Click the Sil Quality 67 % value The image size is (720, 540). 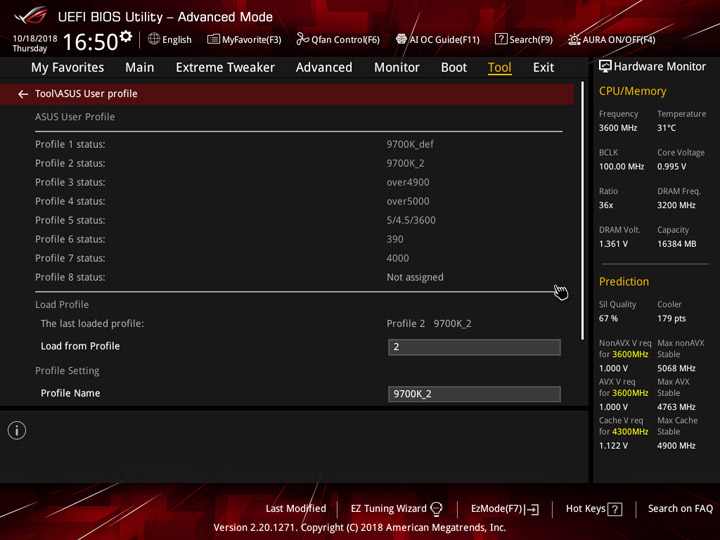tap(608, 319)
